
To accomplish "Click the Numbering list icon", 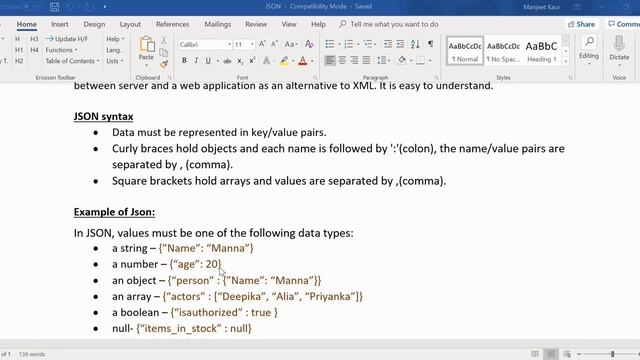I will tap(349, 44).
